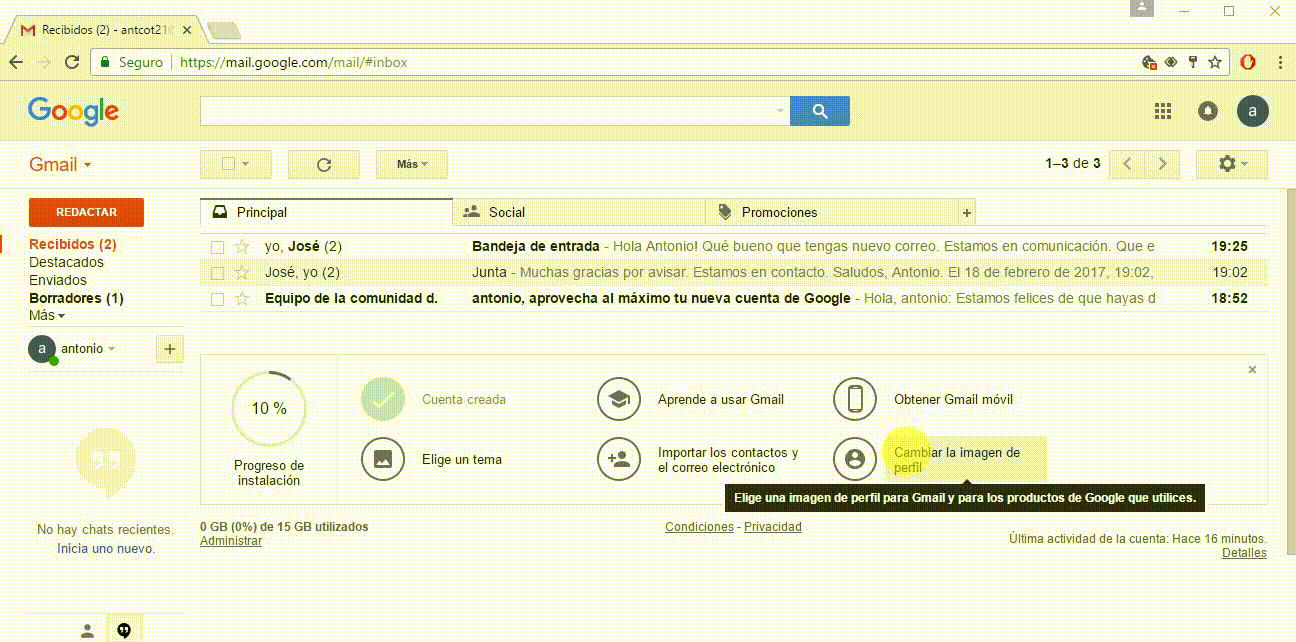
Task: Click the Cambiar la imagen de perfil icon
Action: click(855, 460)
